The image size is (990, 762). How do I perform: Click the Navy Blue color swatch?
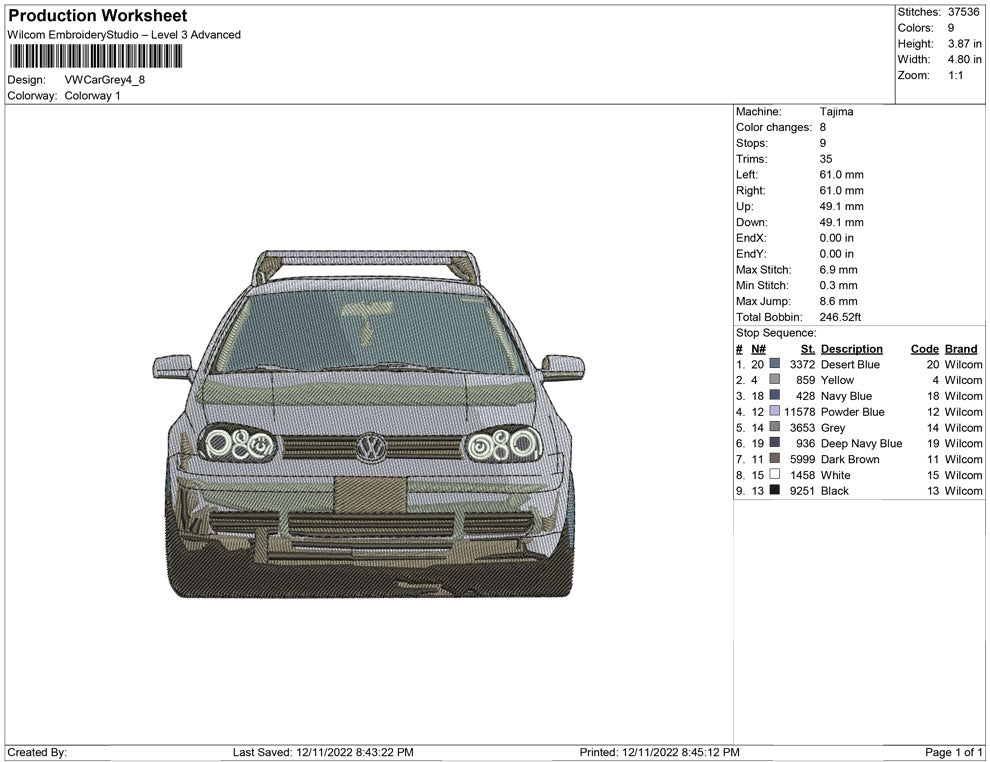click(x=775, y=395)
